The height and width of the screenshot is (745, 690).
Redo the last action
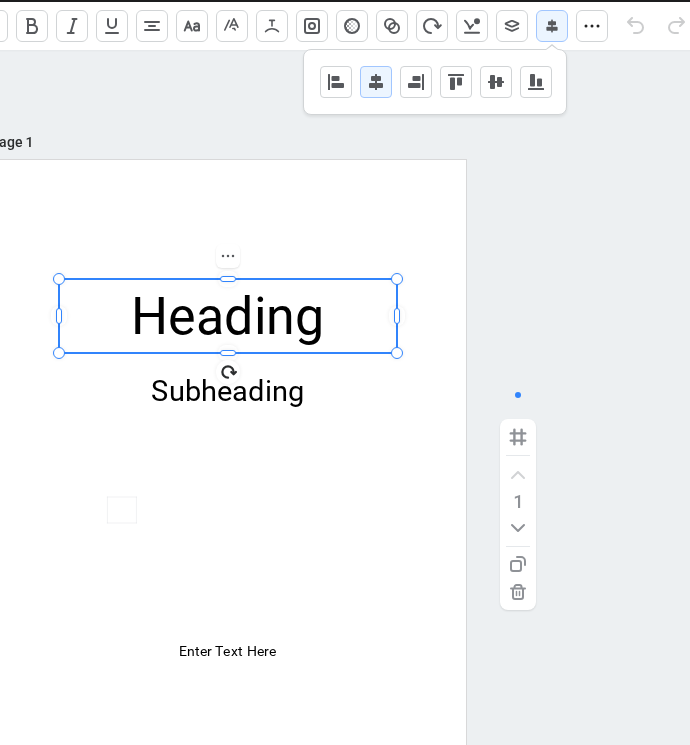click(676, 26)
